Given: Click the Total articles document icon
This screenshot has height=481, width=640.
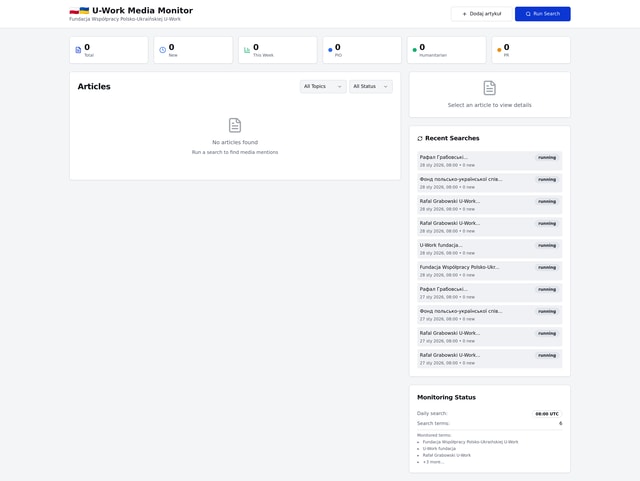Looking at the screenshot, I should click(78, 50).
